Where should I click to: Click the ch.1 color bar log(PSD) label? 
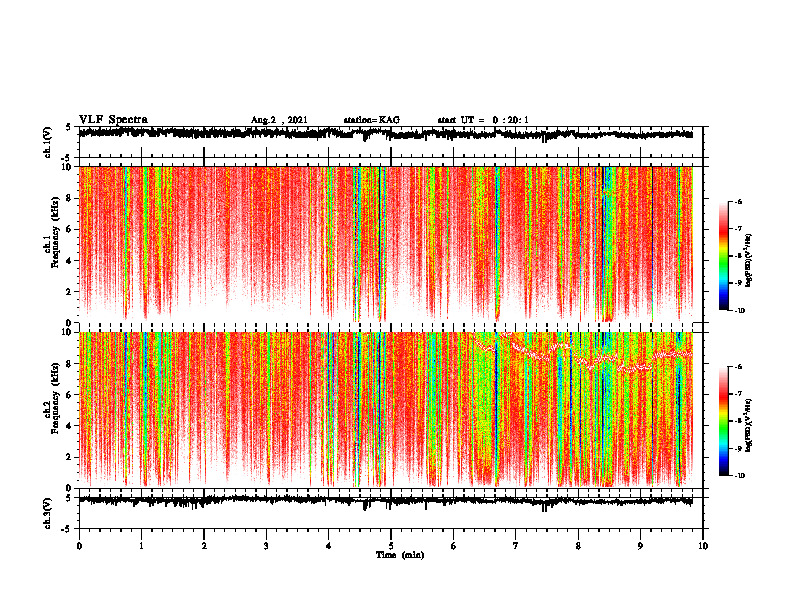point(749,261)
